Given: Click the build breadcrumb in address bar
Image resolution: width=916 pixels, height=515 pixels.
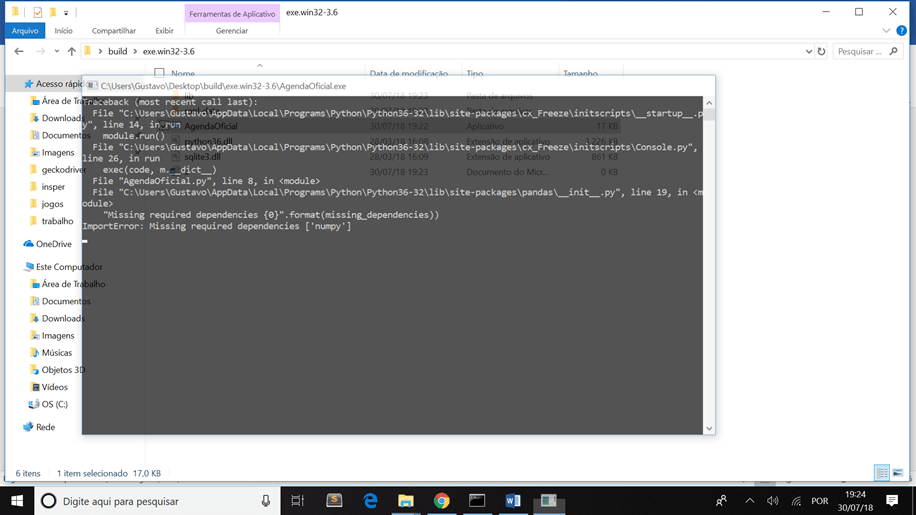Looking at the screenshot, I should [117, 51].
